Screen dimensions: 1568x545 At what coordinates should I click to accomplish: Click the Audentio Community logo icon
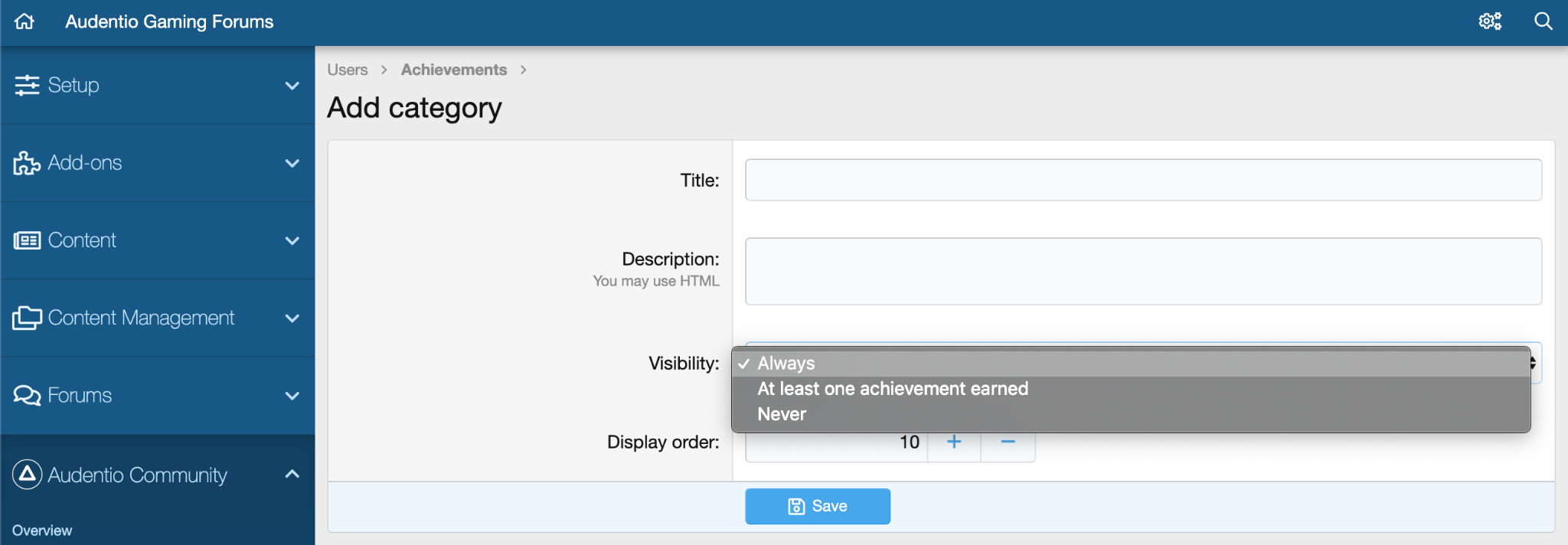click(27, 475)
